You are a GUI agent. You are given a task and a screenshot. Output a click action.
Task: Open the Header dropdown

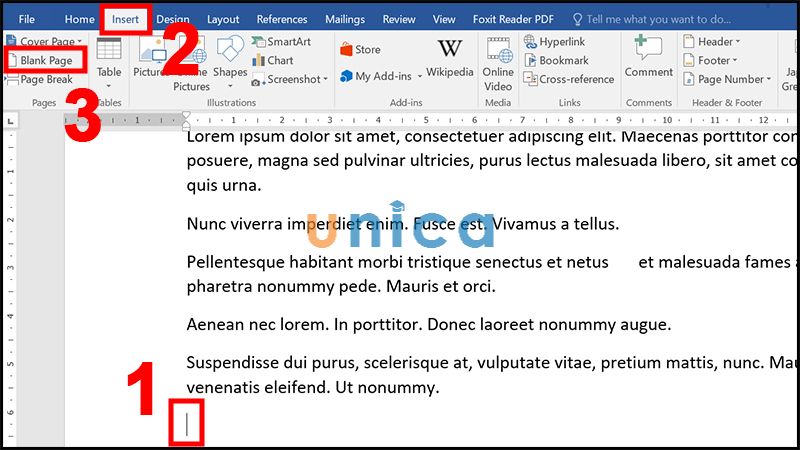tap(712, 41)
